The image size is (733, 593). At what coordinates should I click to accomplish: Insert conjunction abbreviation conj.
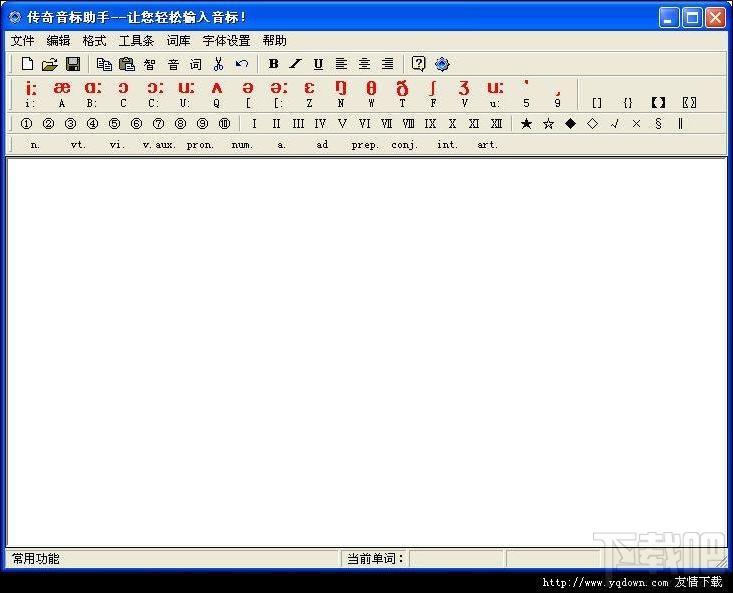(404, 145)
